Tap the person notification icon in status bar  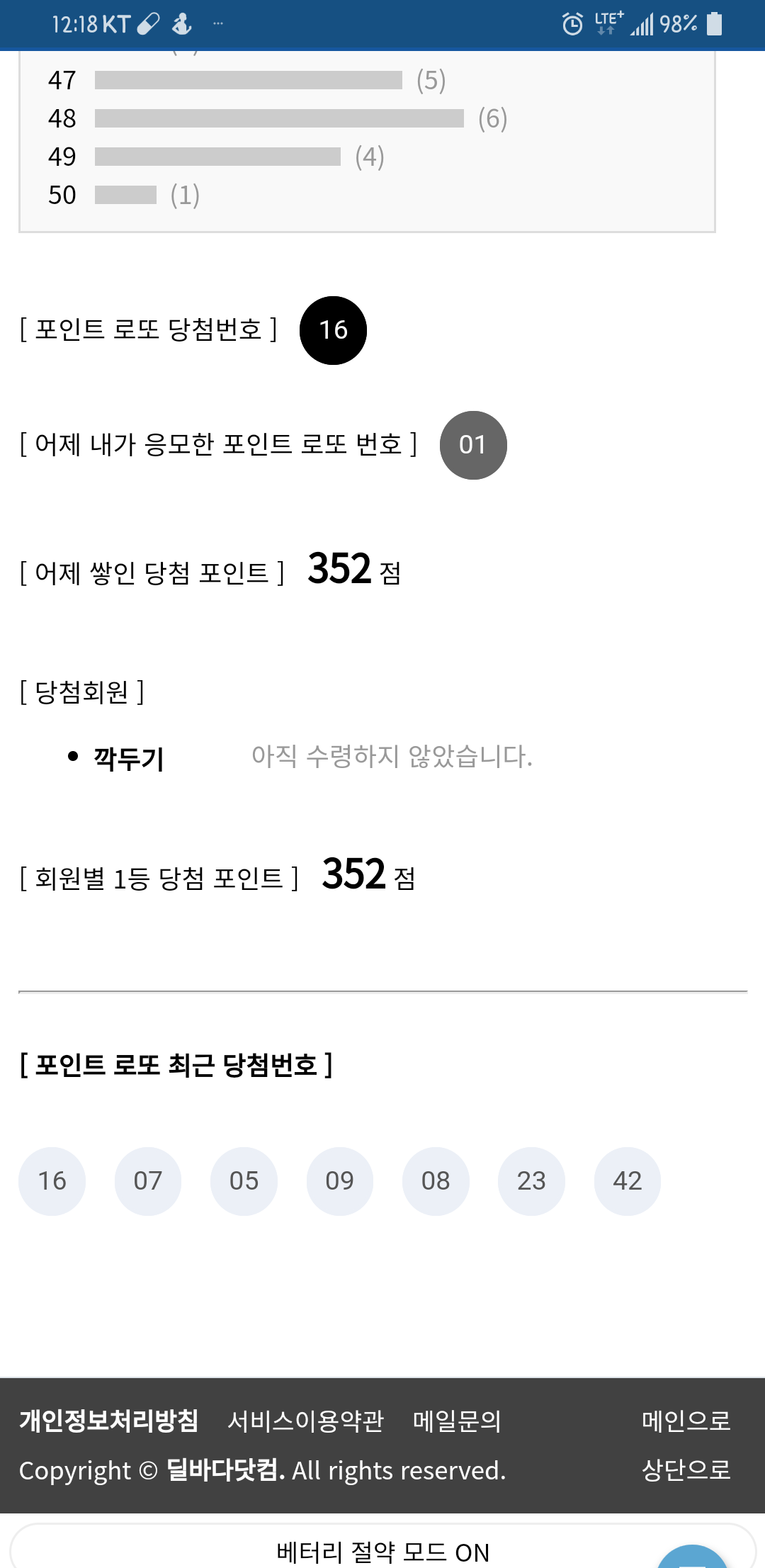(x=182, y=25)
